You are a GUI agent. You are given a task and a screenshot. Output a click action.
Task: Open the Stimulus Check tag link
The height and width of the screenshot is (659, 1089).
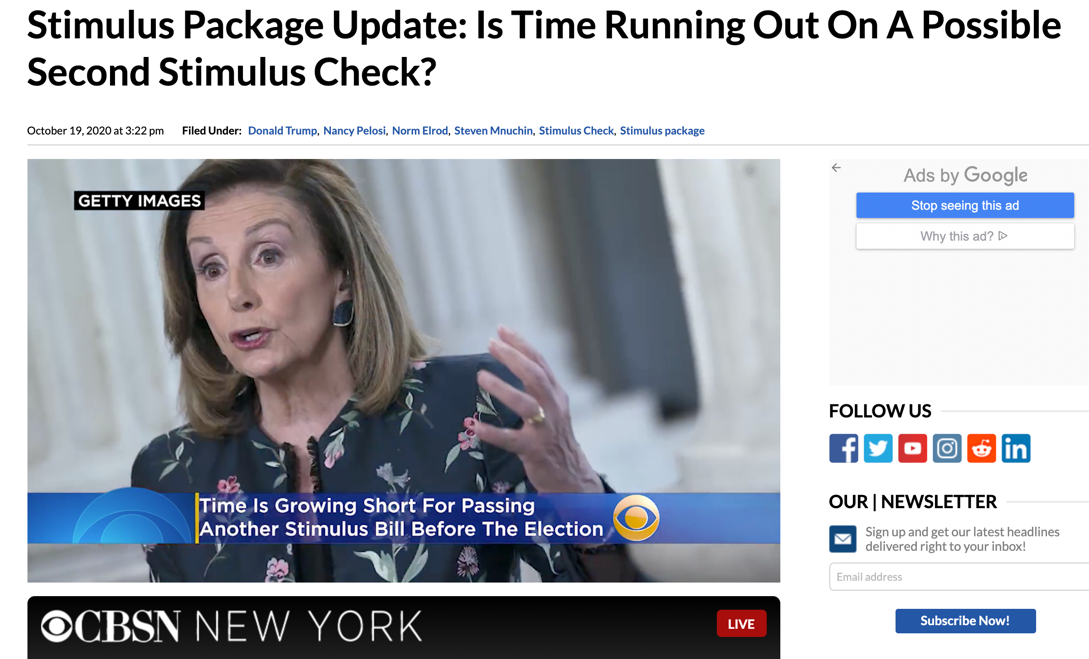pyautogui.click(x=576, y=131)
